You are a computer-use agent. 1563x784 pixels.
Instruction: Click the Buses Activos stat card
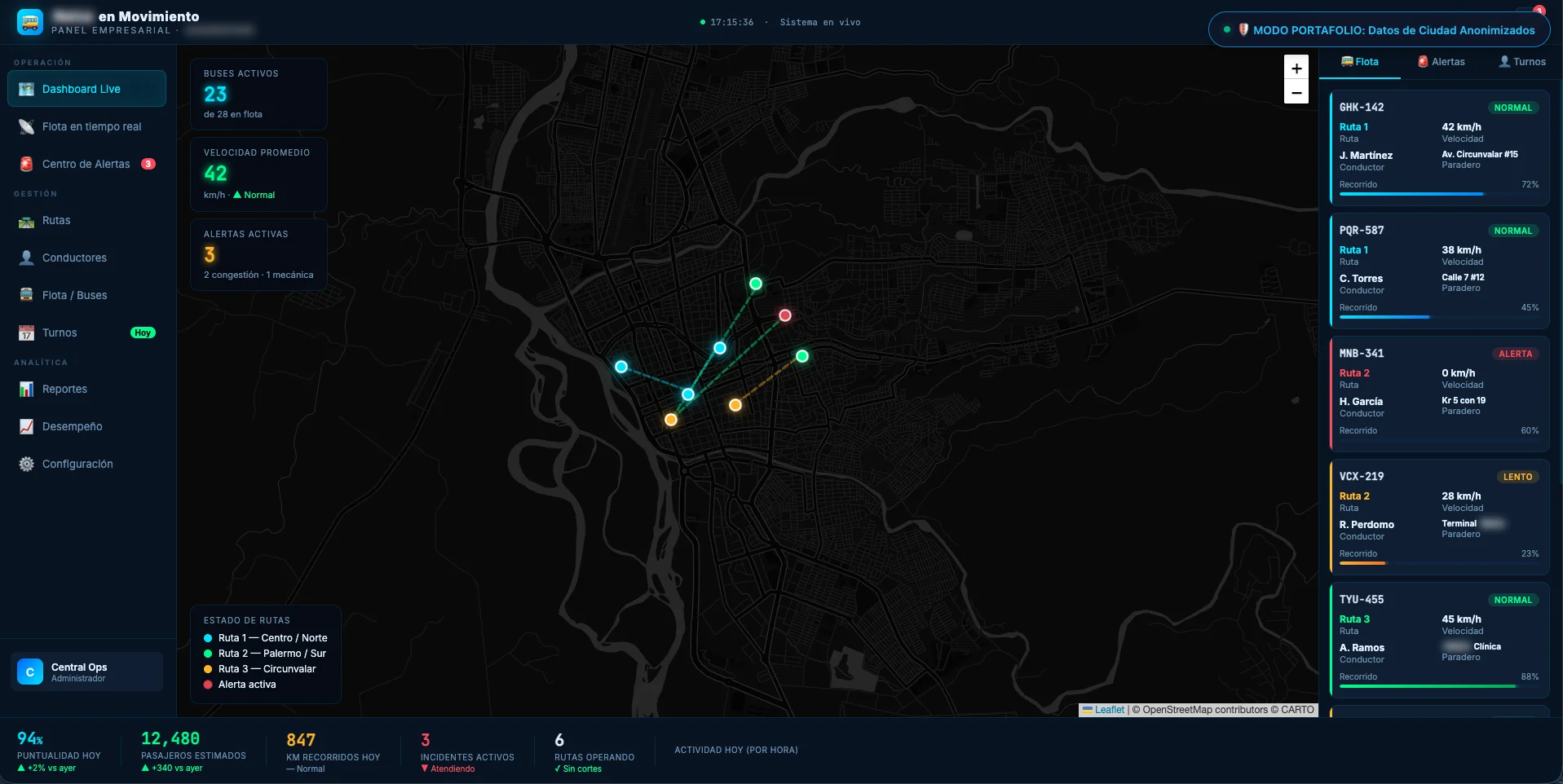[x=258, y=94]
